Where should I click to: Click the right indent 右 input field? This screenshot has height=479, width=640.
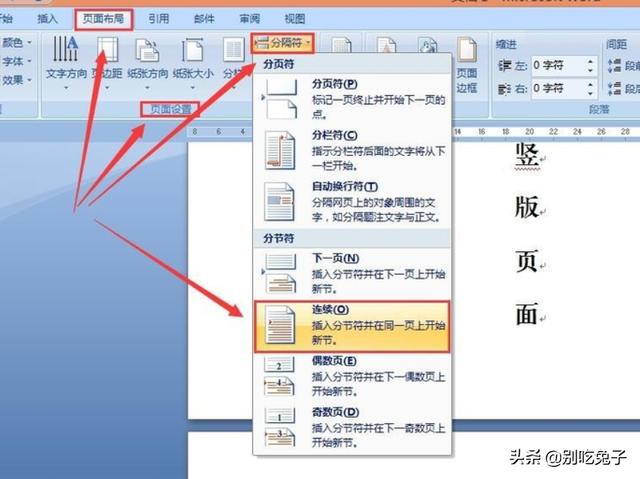[x=558, y=88]
